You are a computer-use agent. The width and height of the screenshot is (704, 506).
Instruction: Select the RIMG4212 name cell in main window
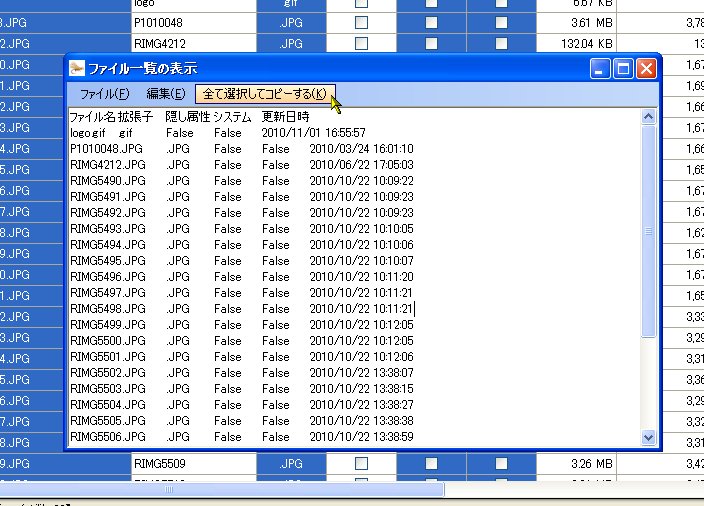click(194, 44)
